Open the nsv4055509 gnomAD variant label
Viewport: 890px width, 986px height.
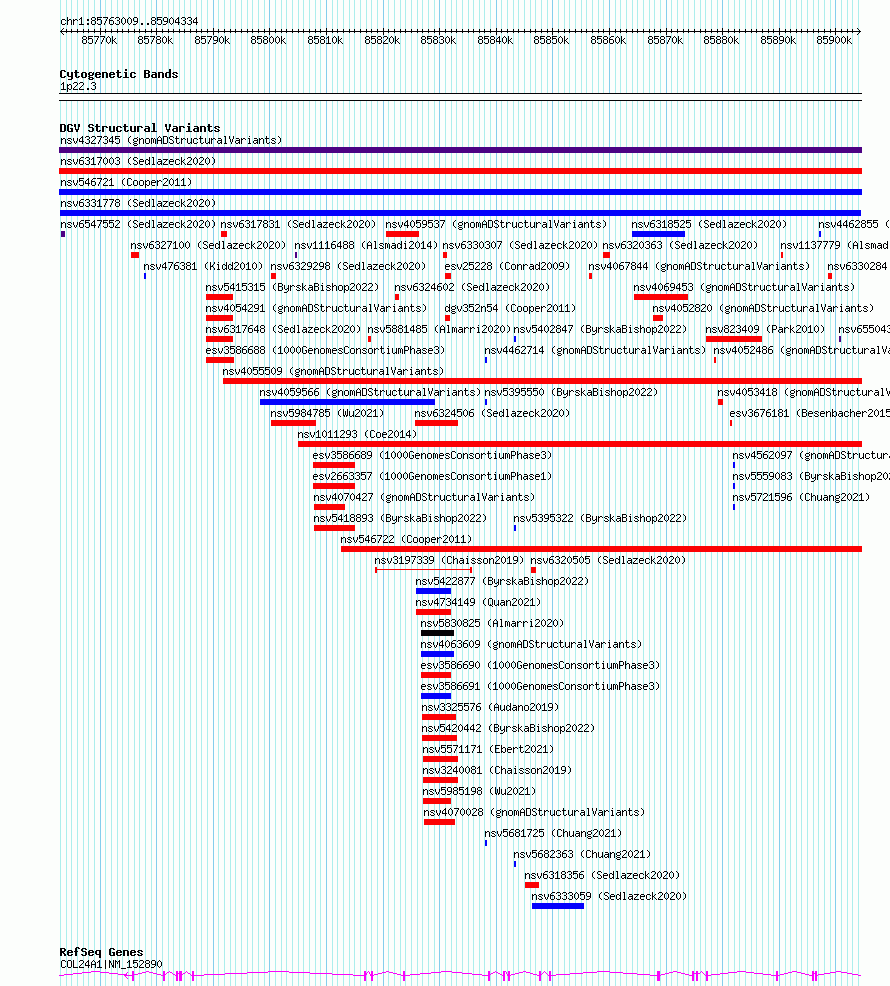(x=333, y=371)
